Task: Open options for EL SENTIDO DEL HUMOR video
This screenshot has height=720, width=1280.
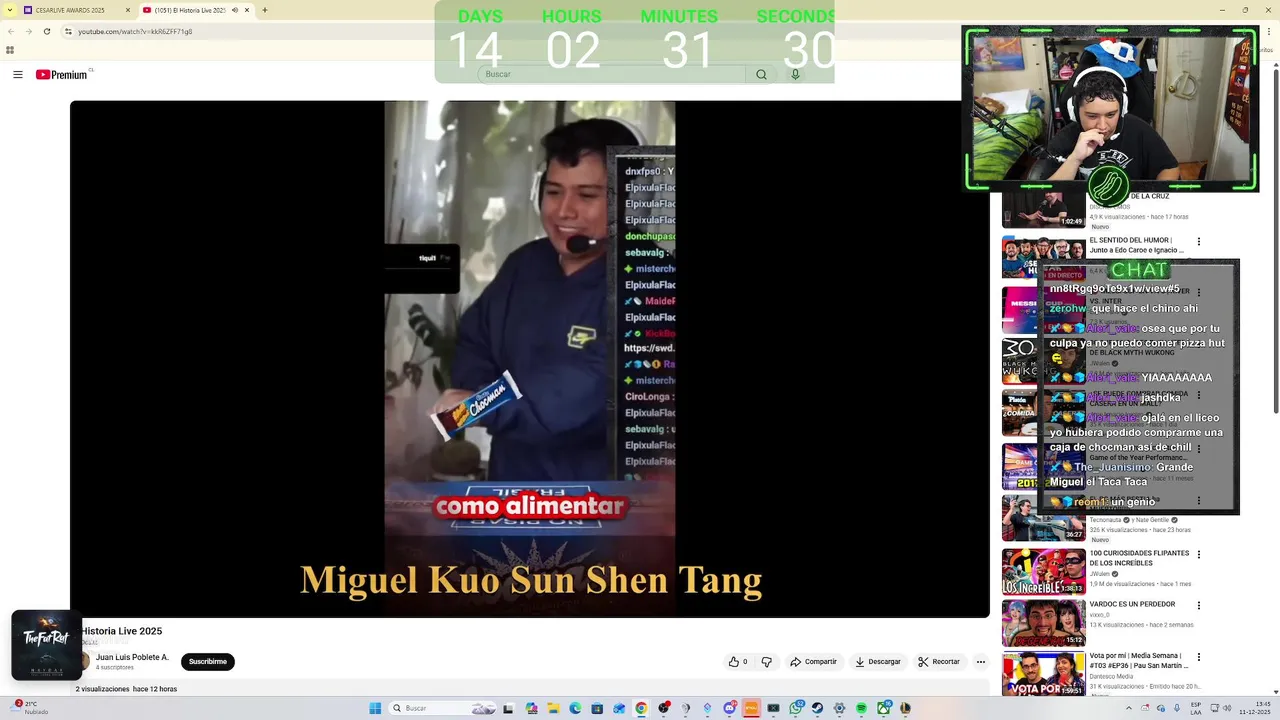Action: point(1198,241)
